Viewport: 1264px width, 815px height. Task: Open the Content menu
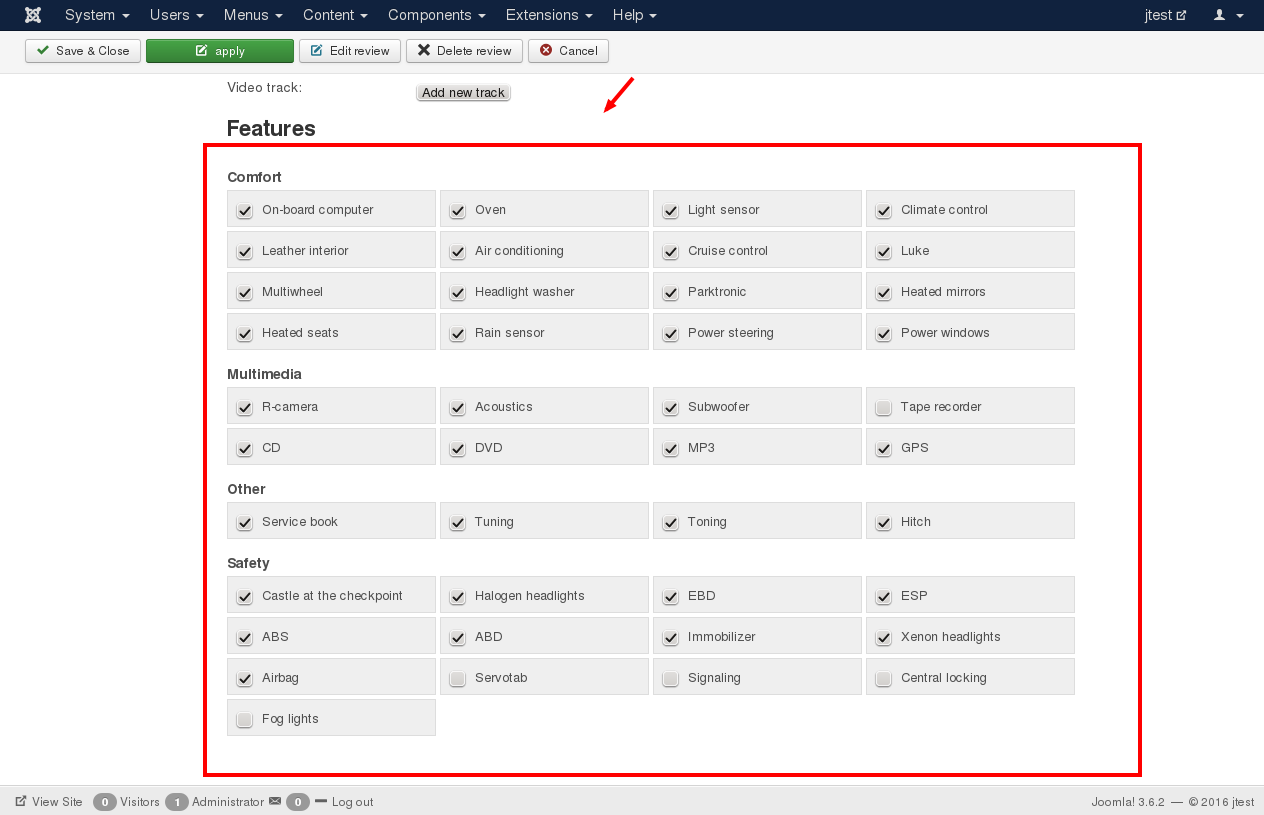tap(335, 15)
